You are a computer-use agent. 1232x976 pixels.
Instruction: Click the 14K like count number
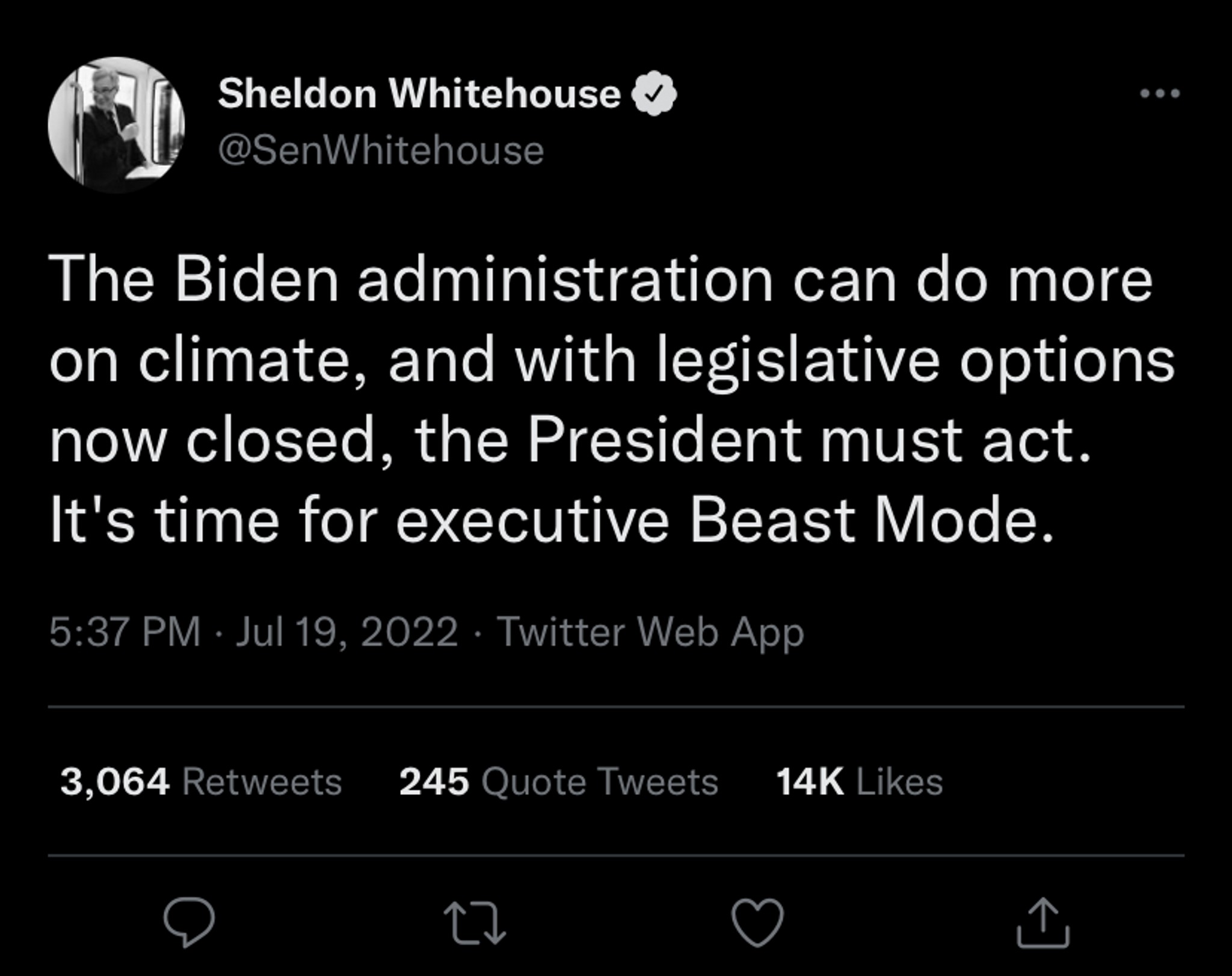point(810,782)
